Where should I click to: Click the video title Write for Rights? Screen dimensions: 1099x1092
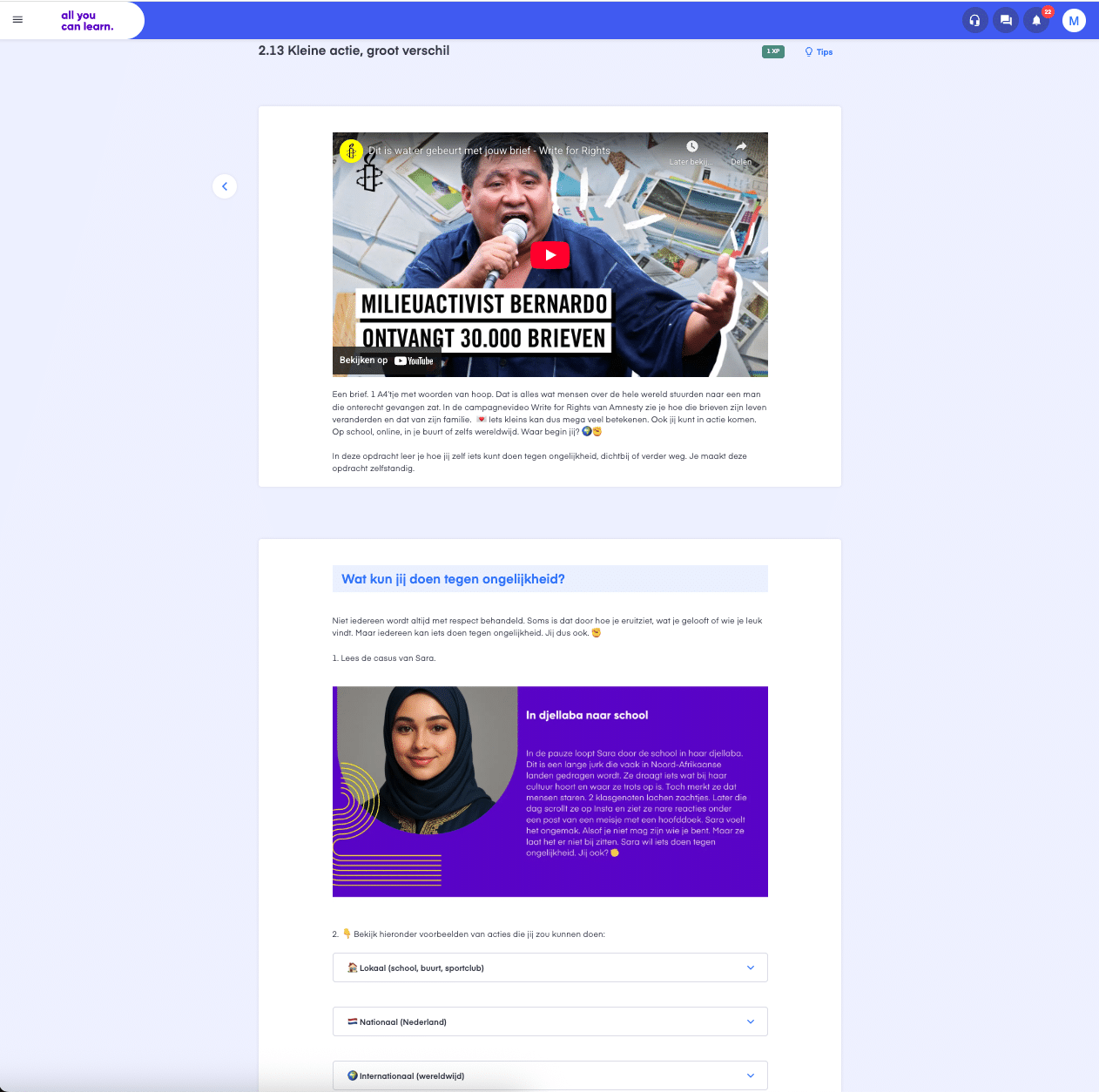point(489,151)
